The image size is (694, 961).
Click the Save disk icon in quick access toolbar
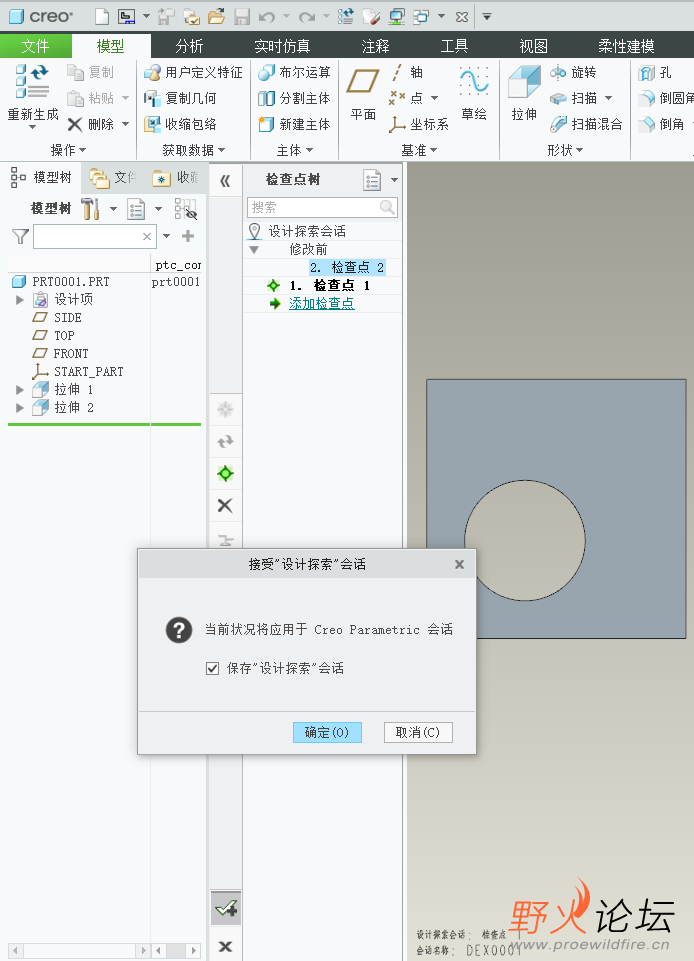coord(242,17)
